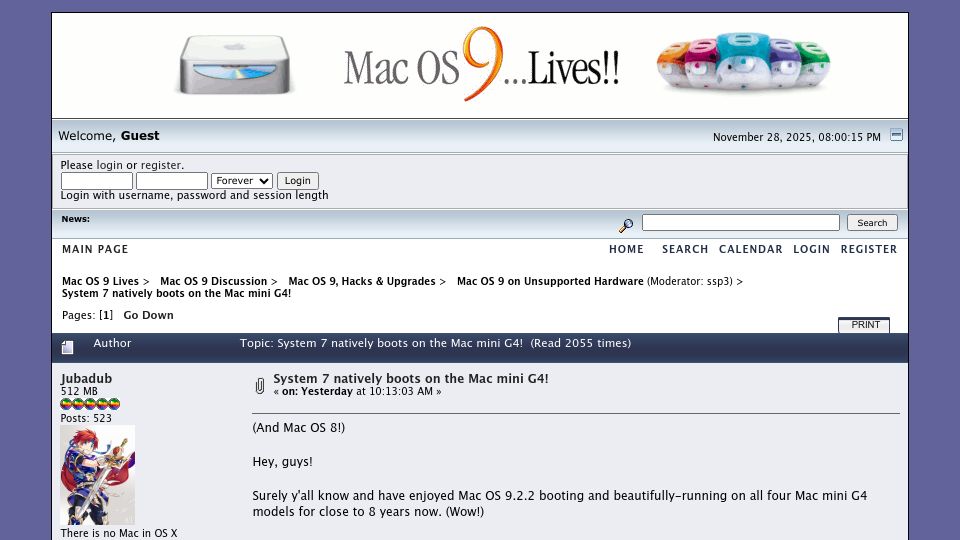Screen dimensions: 960x540
Task: Click the magnifying glass search icon
Action: click(626, 225)
